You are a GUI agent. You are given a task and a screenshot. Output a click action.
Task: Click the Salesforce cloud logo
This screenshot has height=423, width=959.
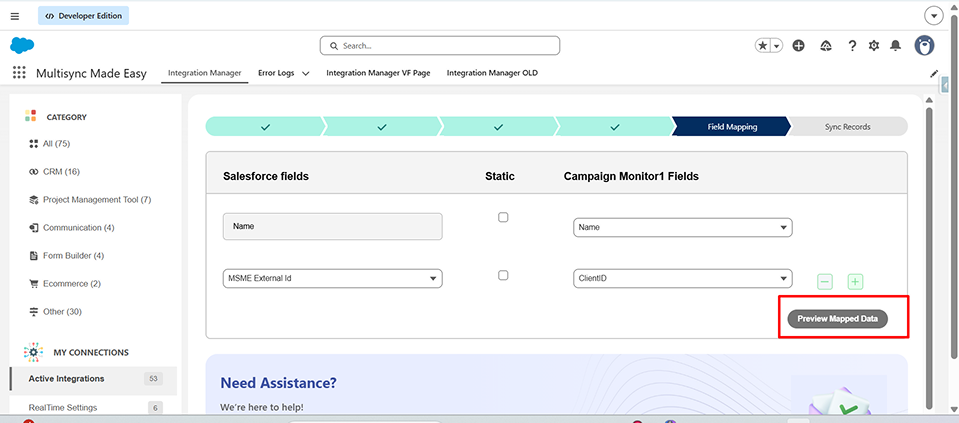point(22,45)
